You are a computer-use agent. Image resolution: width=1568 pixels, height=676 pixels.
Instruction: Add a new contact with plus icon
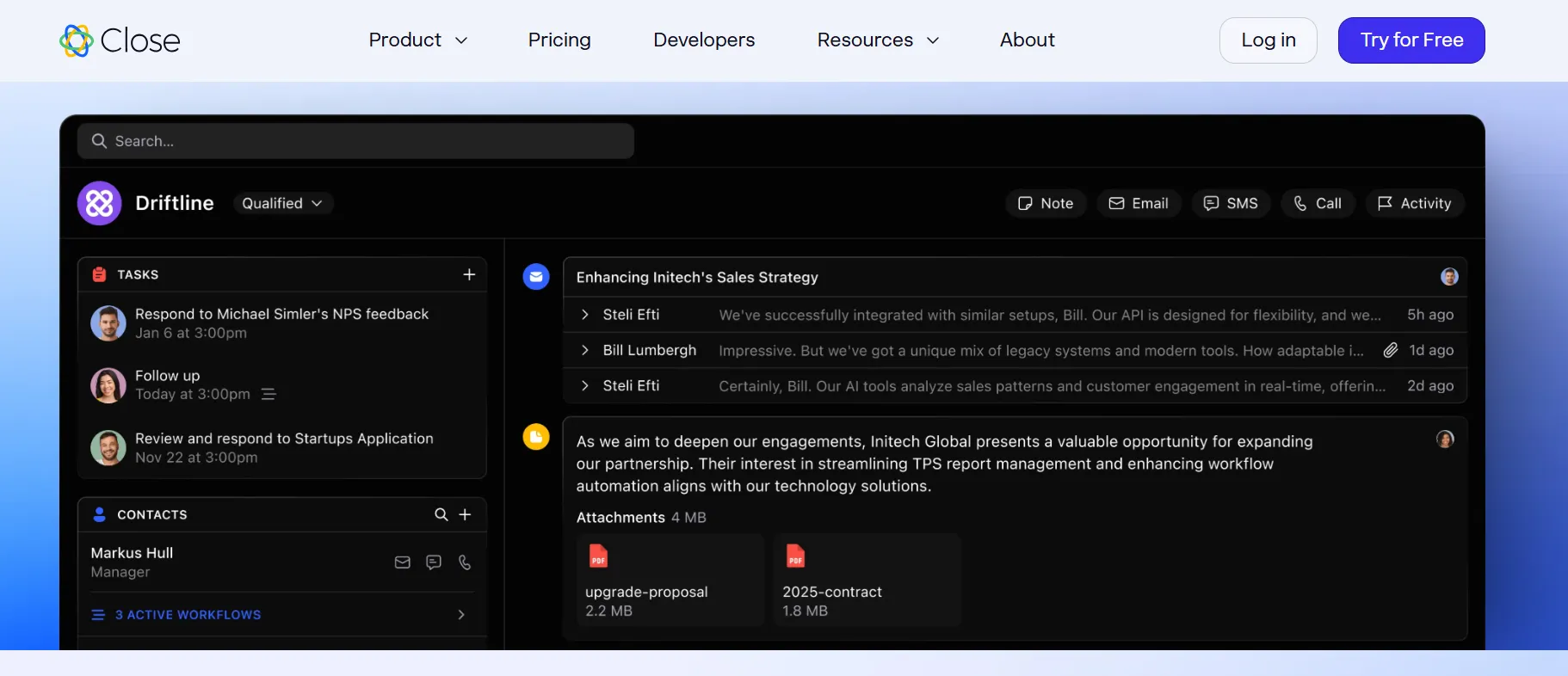465,514
